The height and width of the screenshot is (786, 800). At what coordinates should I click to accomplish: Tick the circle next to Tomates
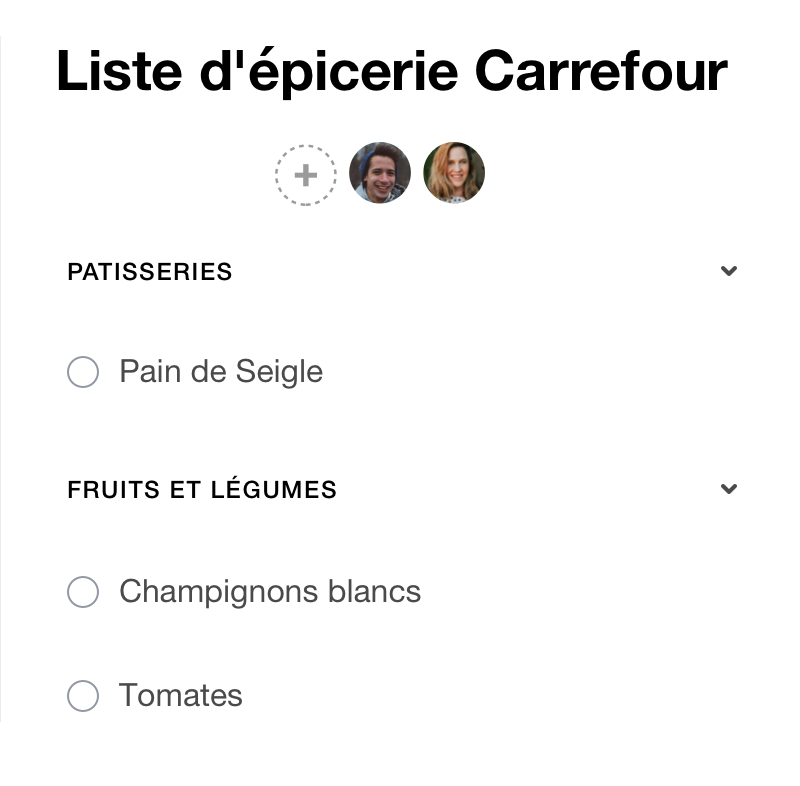click(83, 695)
